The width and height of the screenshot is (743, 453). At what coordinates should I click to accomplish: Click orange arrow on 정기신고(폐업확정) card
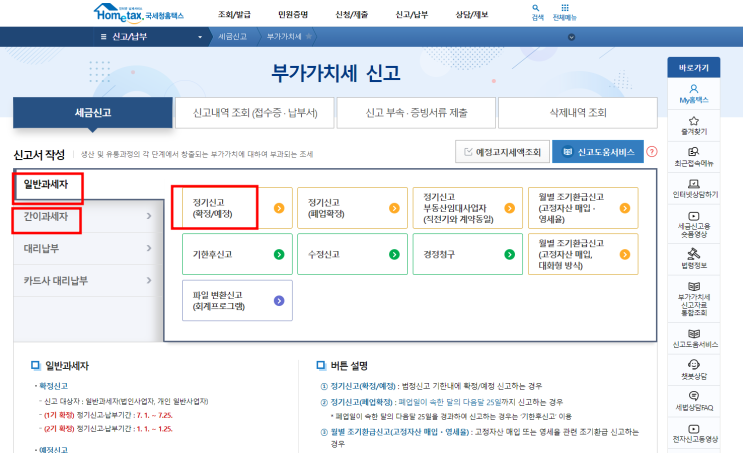(x=394, y=208)
